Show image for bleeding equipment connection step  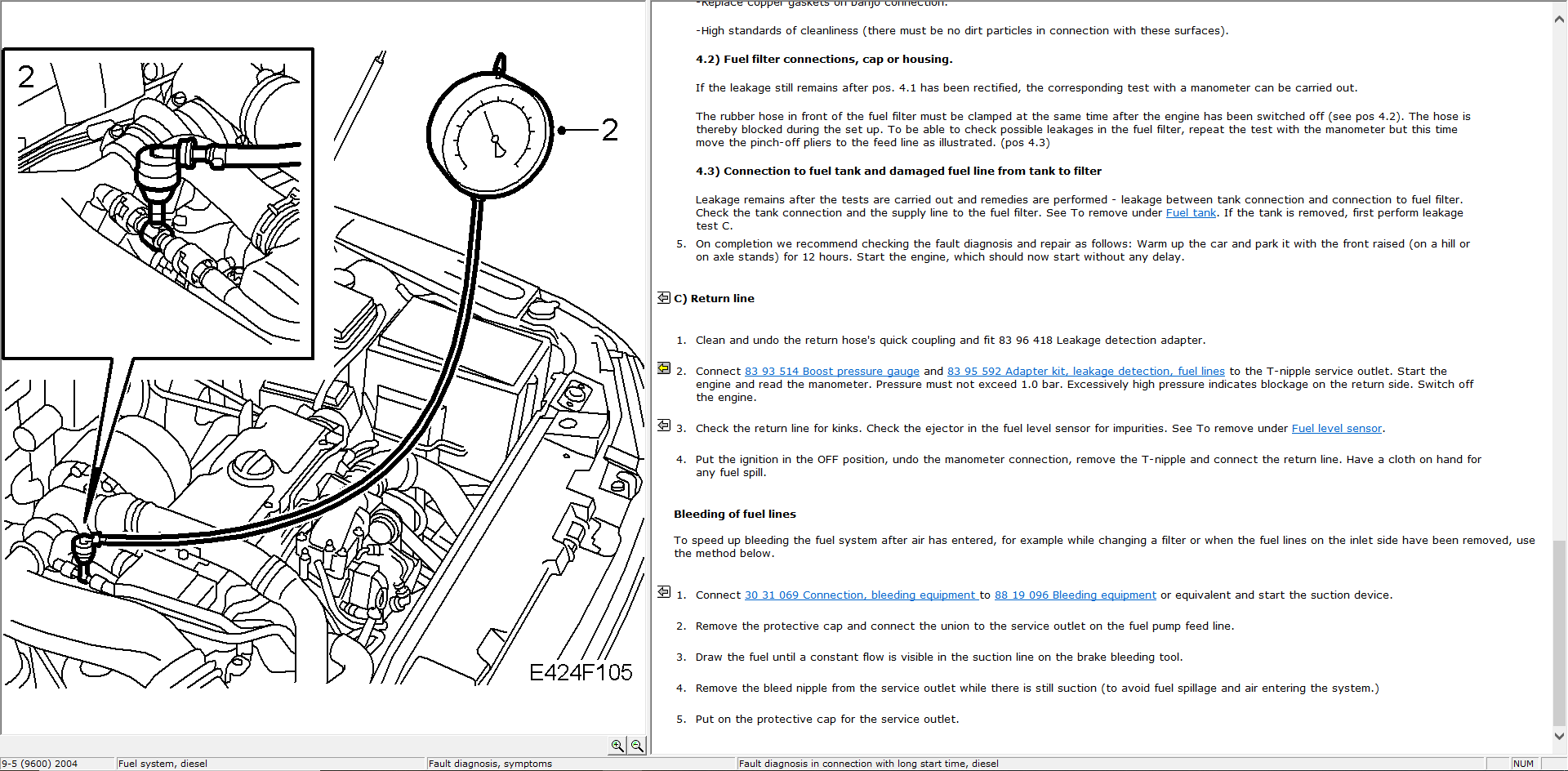[664, 592]
